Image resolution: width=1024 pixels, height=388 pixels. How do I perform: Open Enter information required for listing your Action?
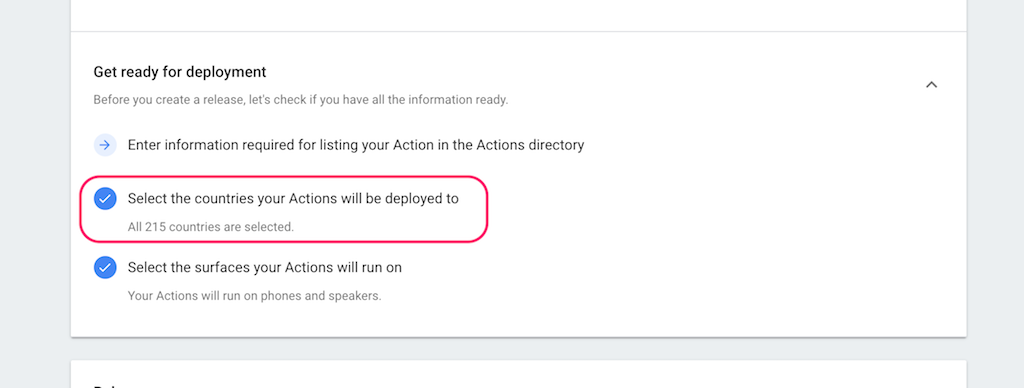[x=356, y=145]
